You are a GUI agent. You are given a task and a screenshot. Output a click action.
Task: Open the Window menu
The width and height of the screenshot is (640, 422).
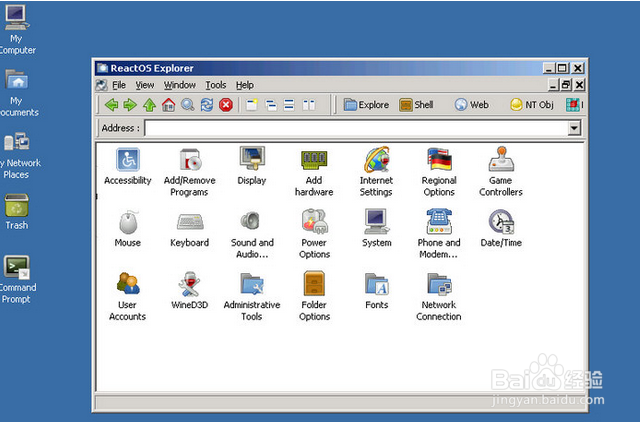[x=180, y=85]
